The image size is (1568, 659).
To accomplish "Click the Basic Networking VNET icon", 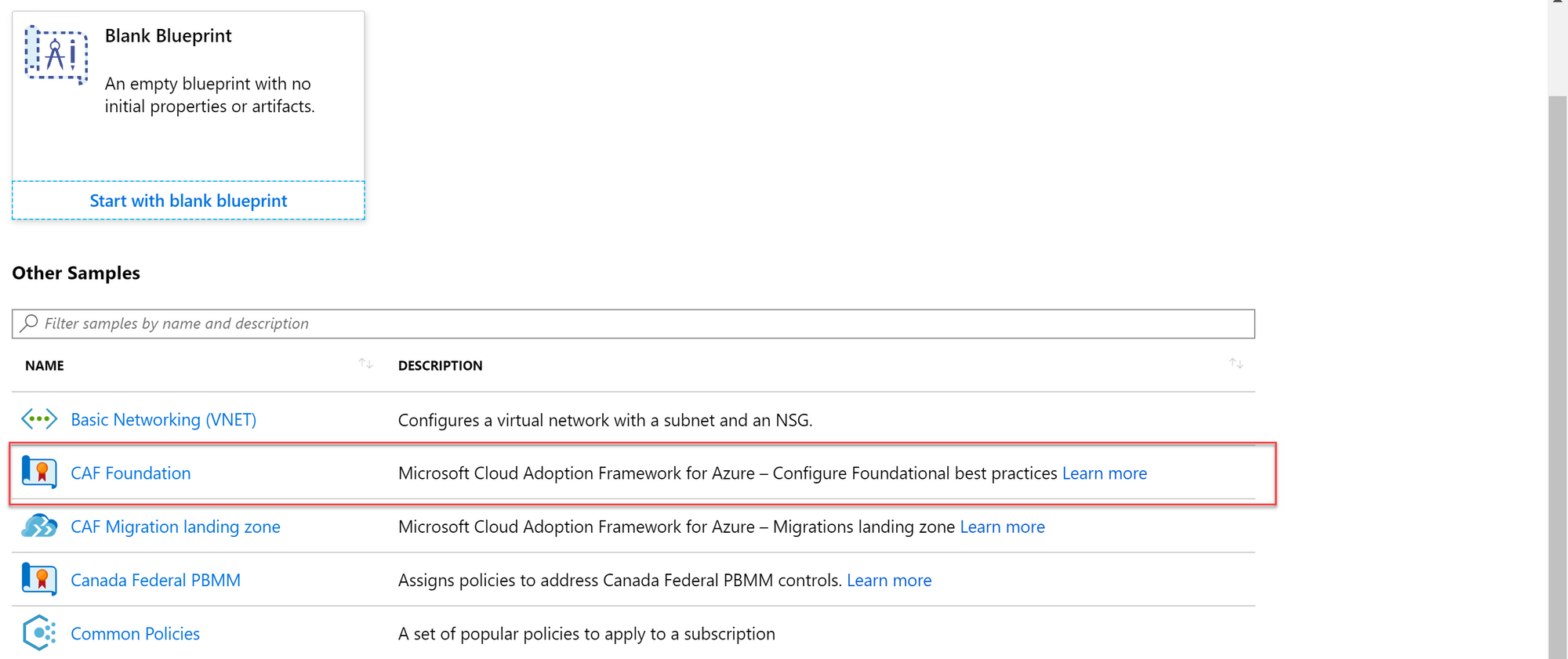I will [39, 419].
